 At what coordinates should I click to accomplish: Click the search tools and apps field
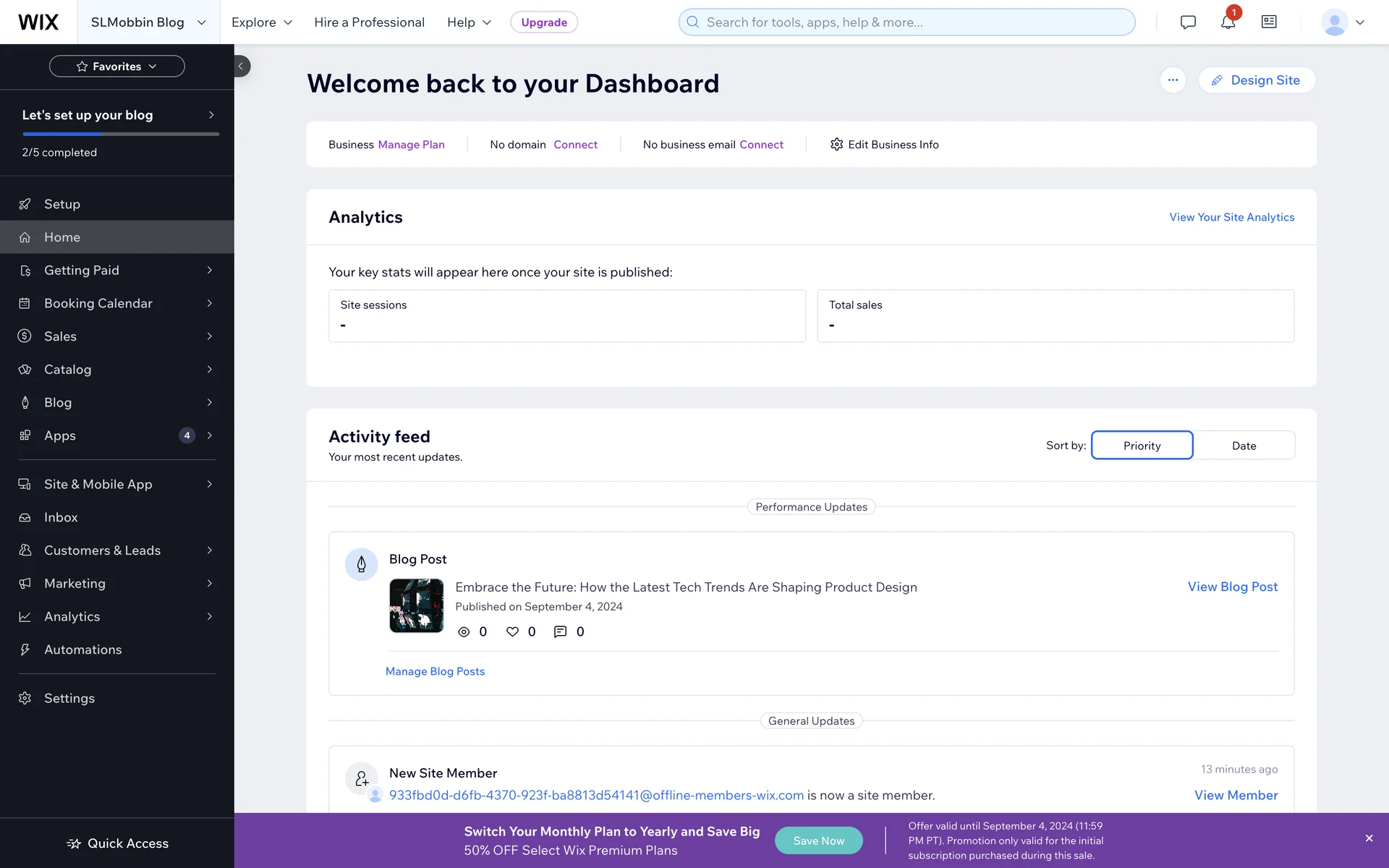[906, 22]
